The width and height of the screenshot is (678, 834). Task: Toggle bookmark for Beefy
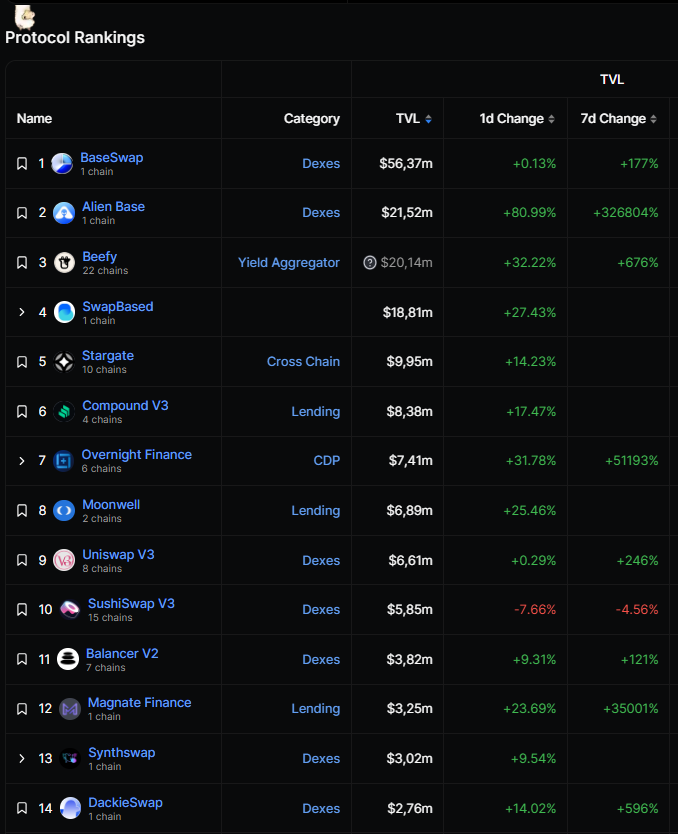coord(22,262)
